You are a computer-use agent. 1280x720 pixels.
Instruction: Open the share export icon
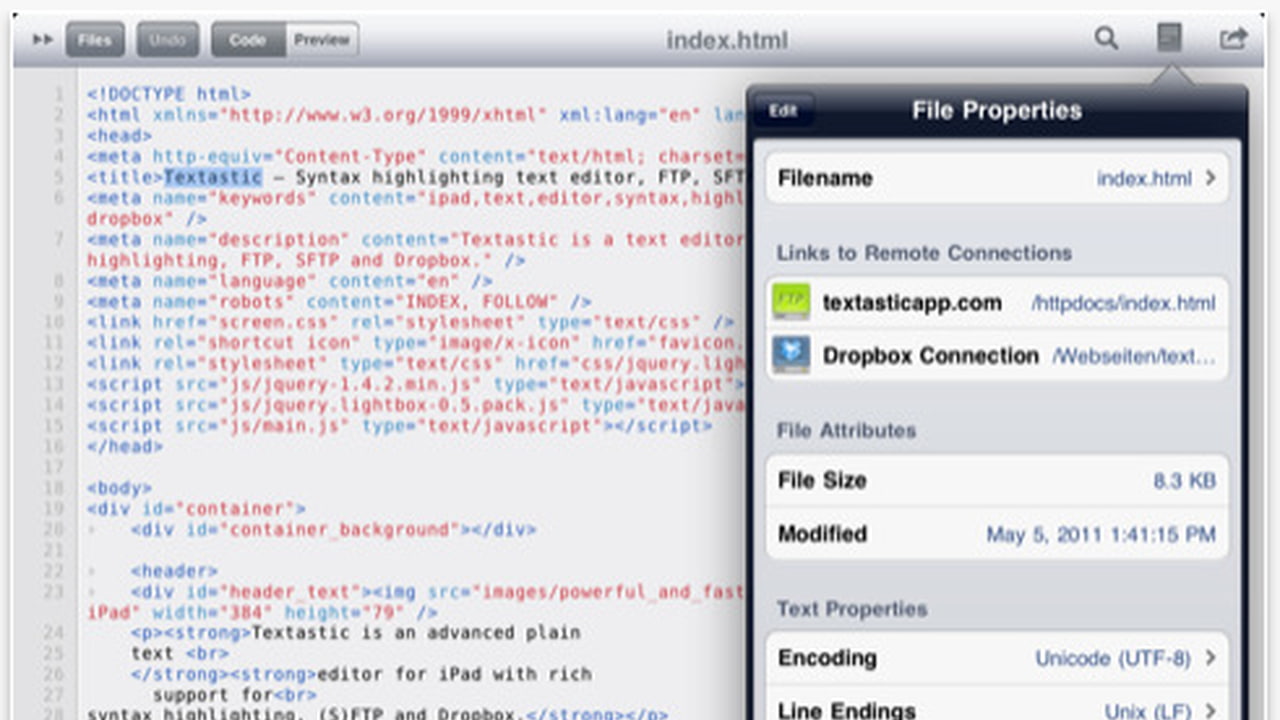coord(1233,39)
